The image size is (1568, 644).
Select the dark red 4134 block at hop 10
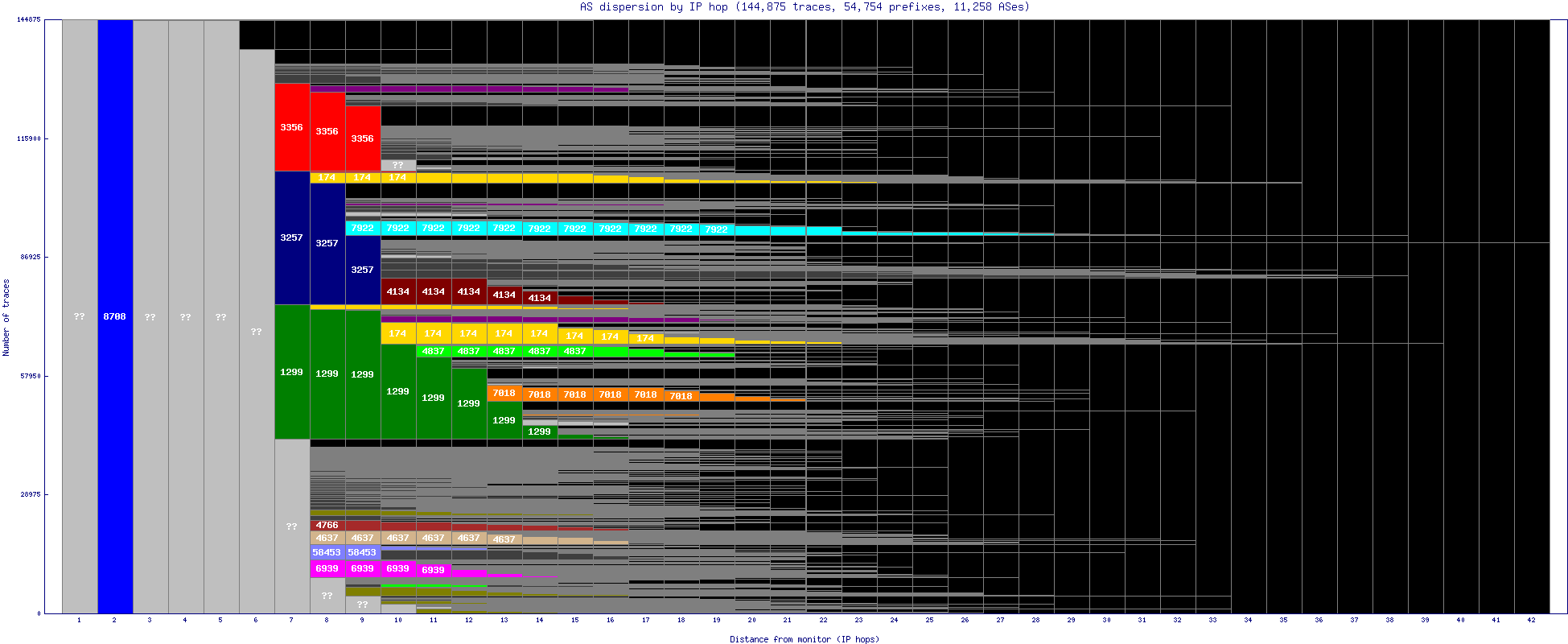pyautogui.click(x=398, y=291)
